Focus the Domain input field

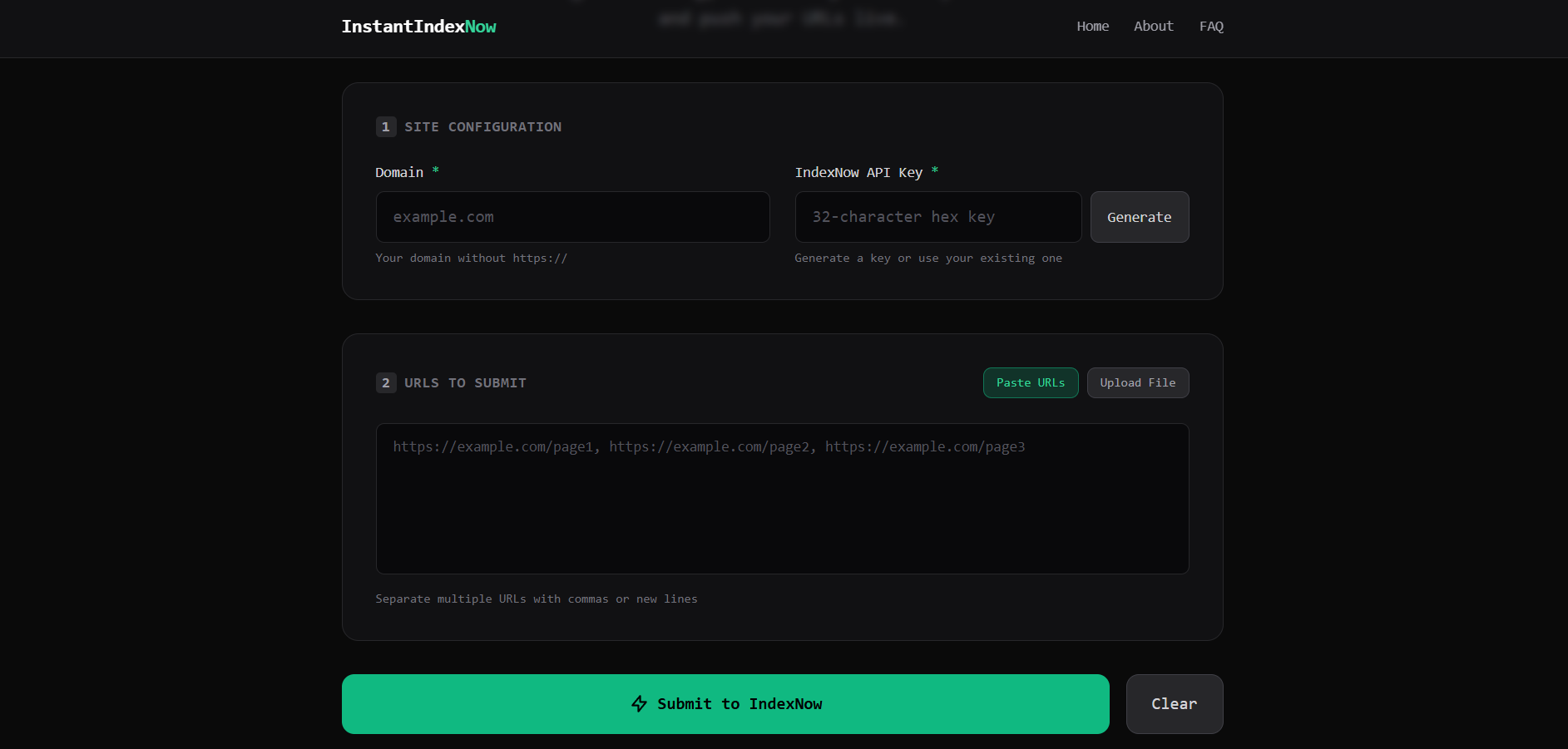pyautogui.click(x=572, y=217)
